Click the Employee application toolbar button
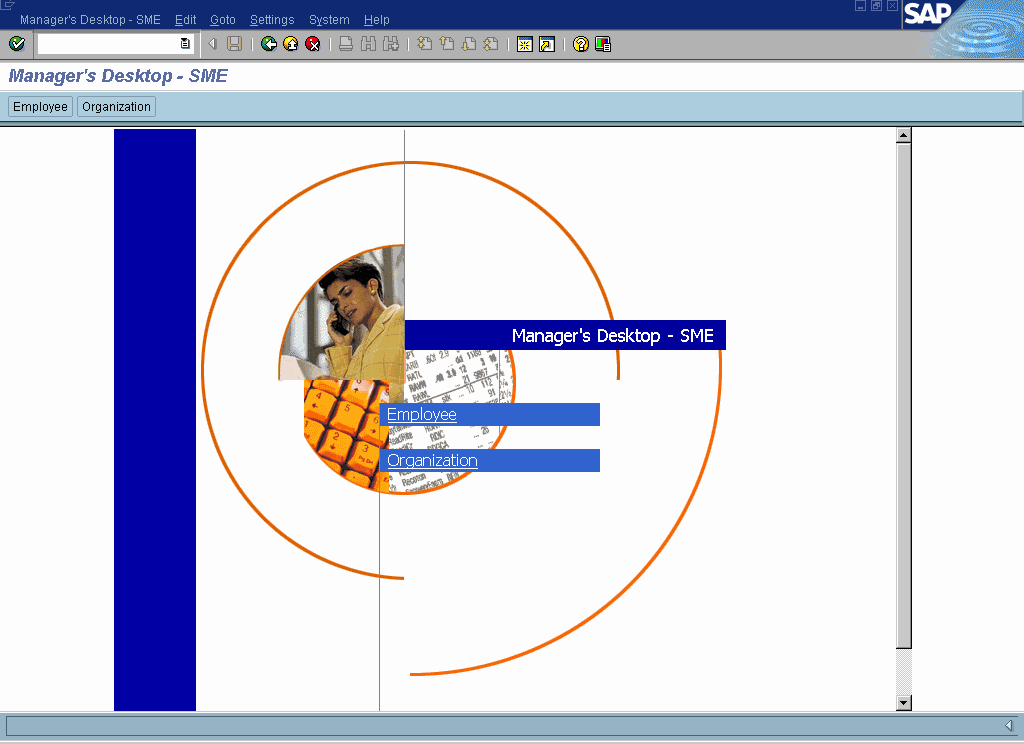This screenshot has width=1024, height=744. (x=40, y=106)
